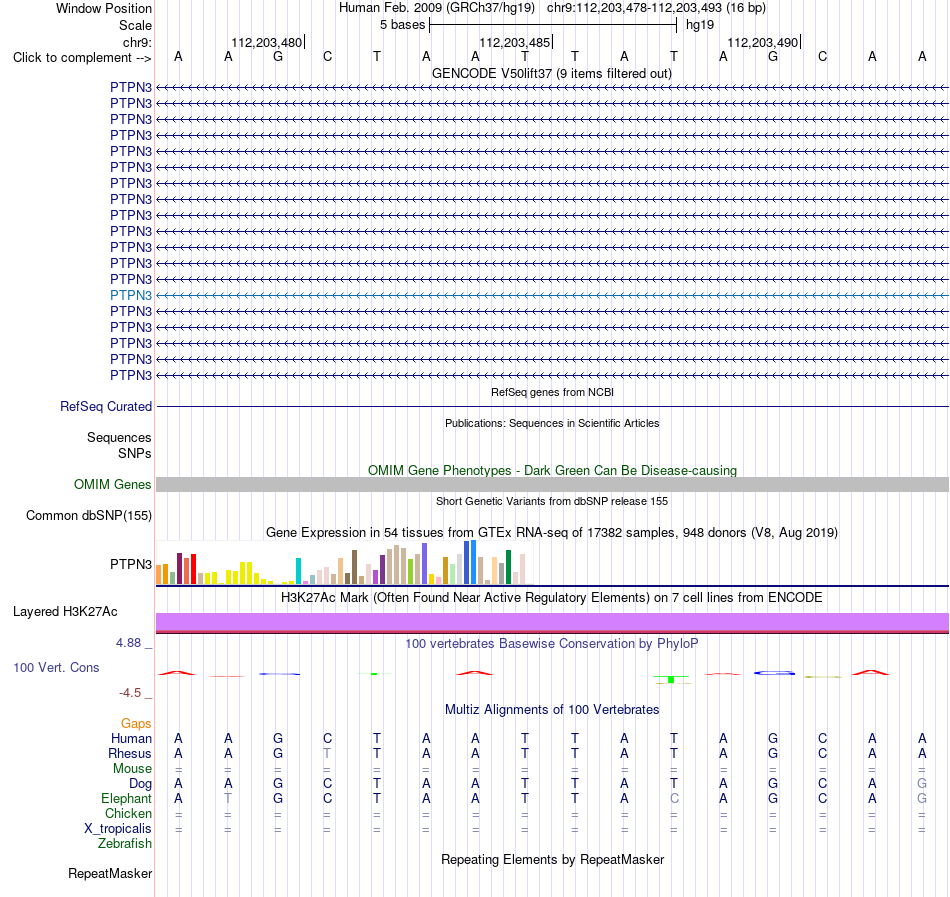This screenshot has width=950, height=897.
Task: Click the X_tropicalis alignment row label
Action: (x=118, y=829)
